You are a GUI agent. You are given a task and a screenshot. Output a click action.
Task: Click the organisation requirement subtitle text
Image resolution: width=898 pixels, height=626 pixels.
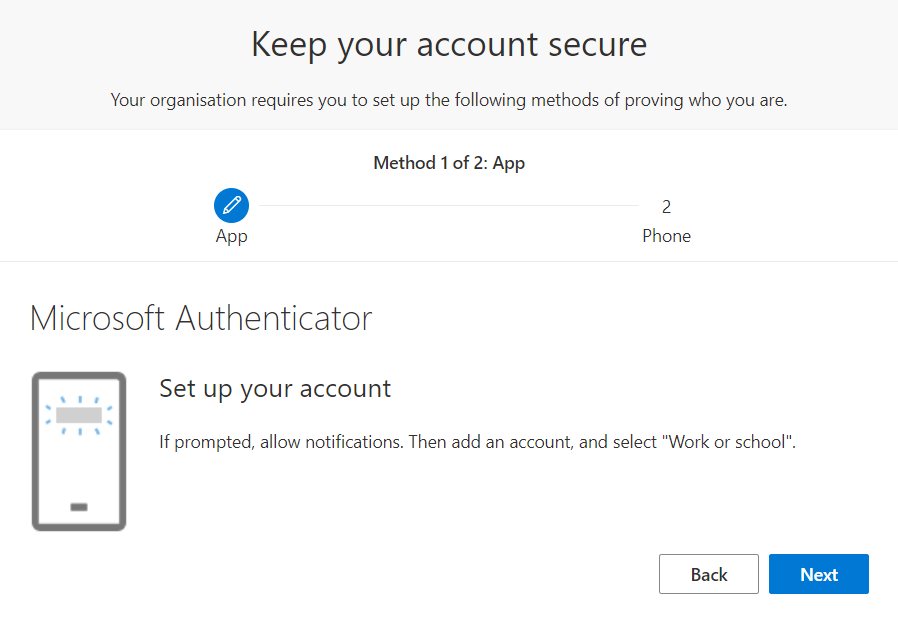pos(449,100)
